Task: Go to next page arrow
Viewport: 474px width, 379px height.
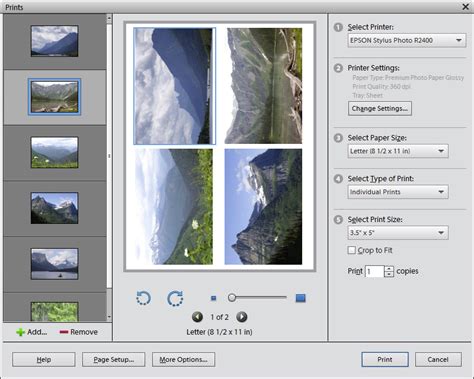Action: [x=242, y=317]
